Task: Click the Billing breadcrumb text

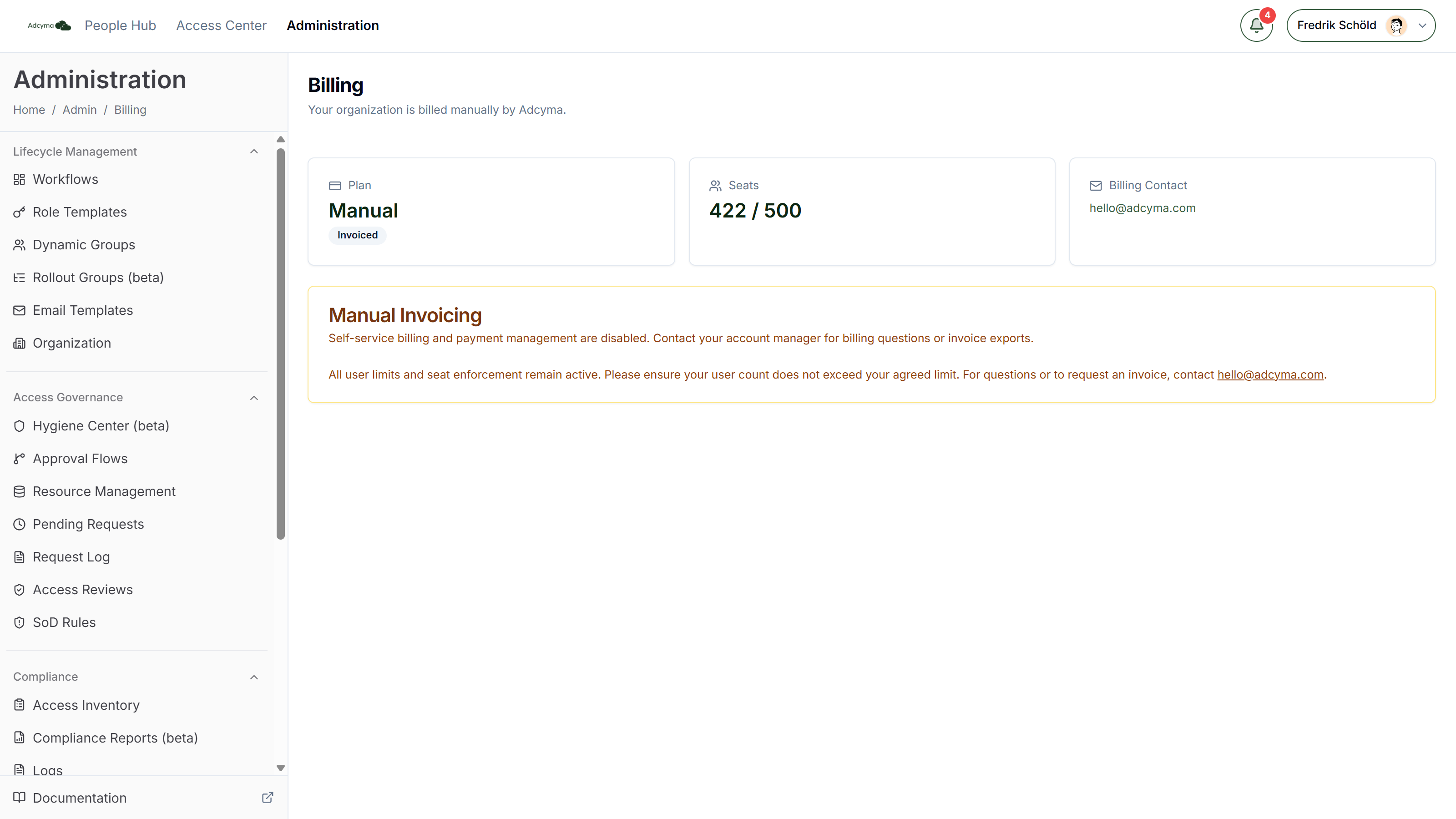Action: pos(130,110)
